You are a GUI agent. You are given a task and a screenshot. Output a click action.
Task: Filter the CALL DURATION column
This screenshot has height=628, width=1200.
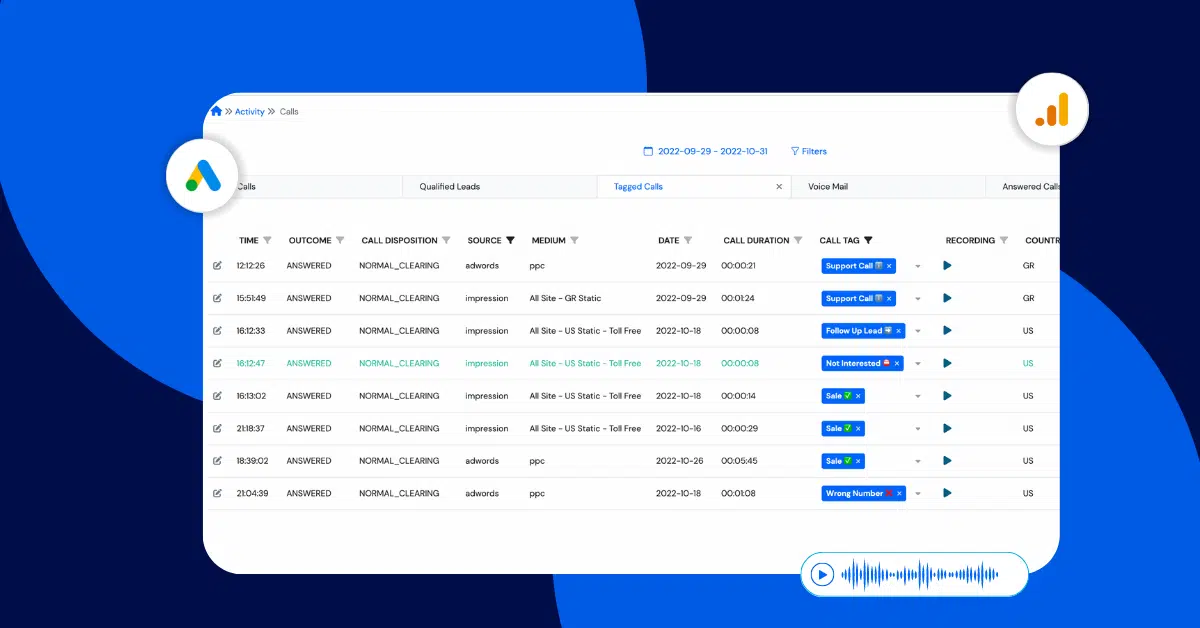click(798, 241)
